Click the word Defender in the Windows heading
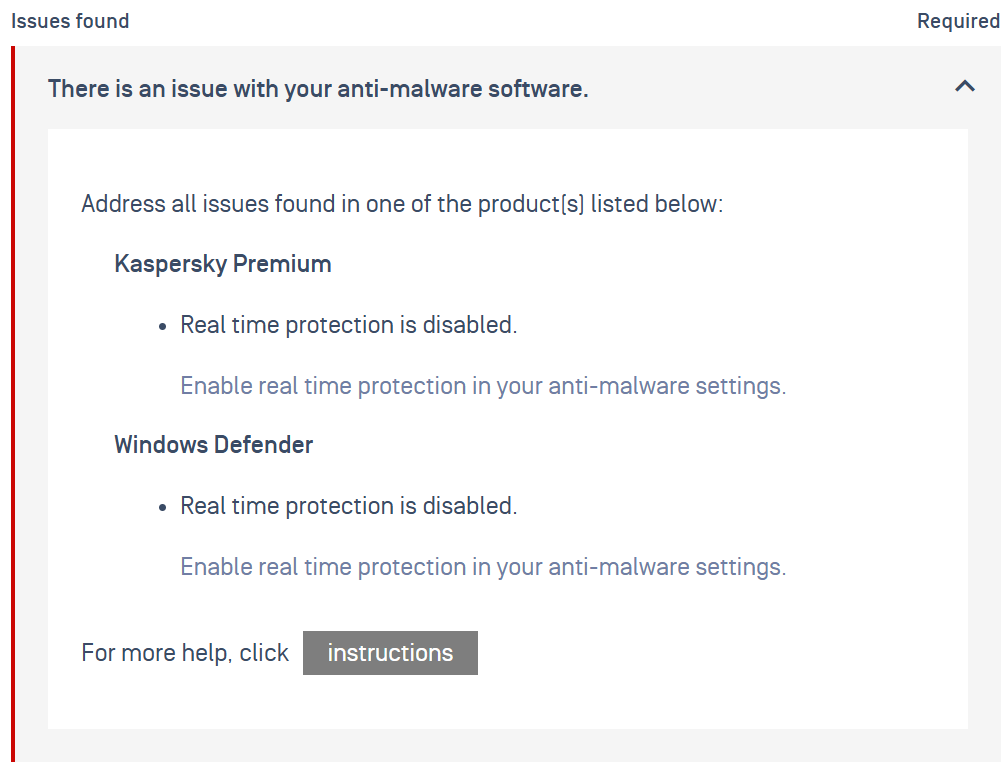 click(x=263, y=444)
